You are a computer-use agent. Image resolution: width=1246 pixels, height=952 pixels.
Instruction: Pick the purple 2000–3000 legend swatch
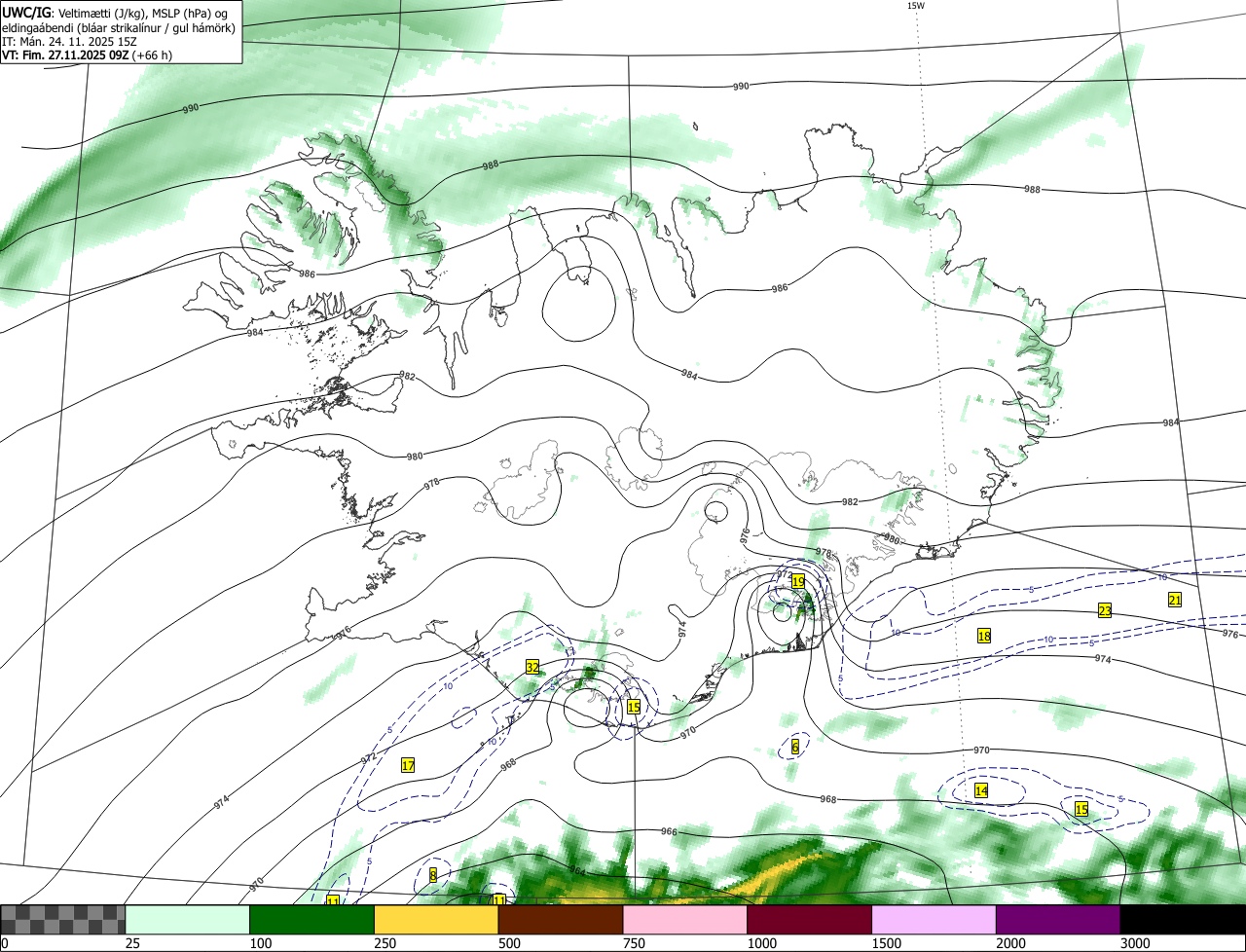click(1059, 920)
